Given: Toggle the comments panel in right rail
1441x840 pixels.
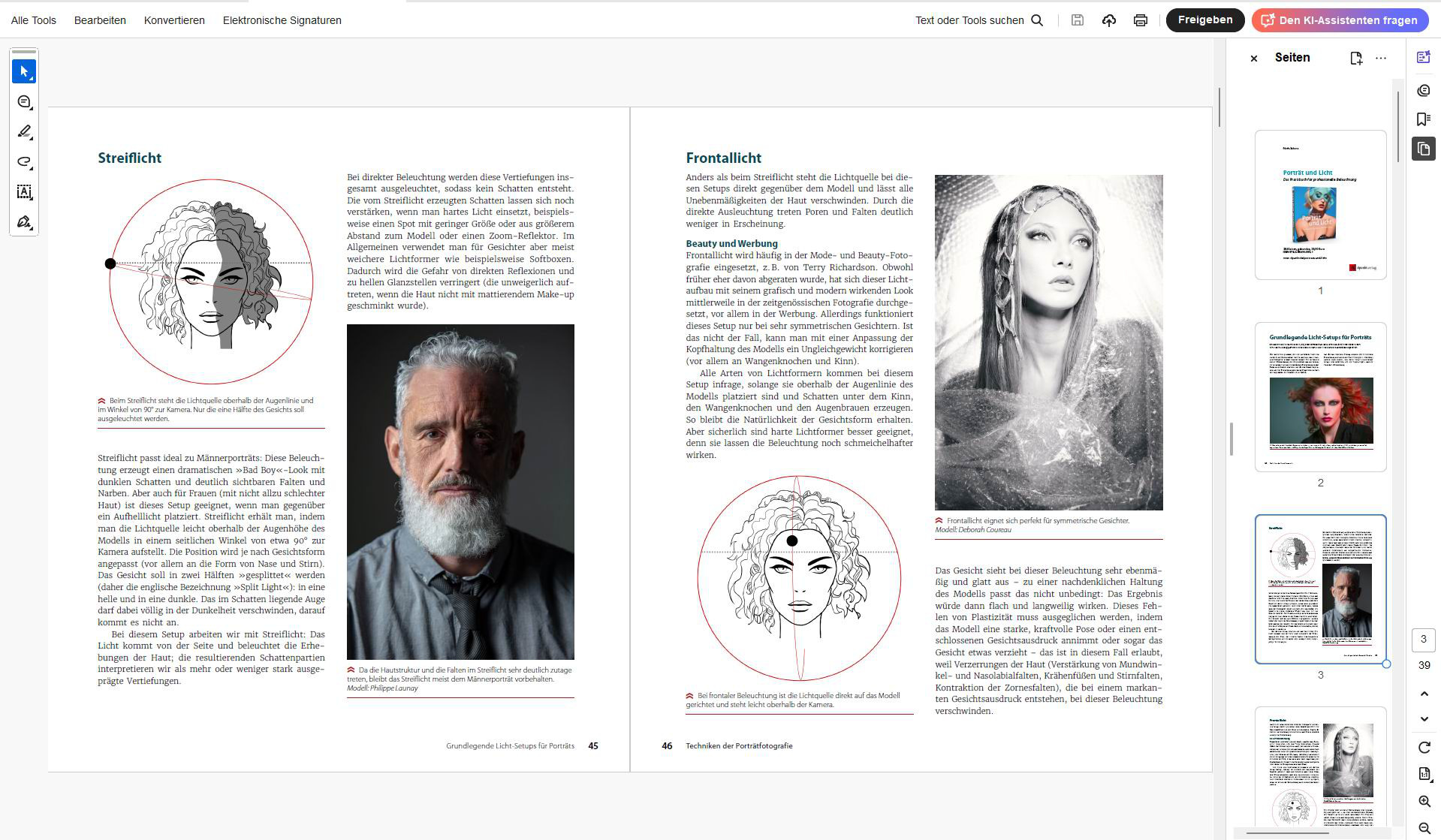Looking at the screenshot, I should tap(1423, 91).
